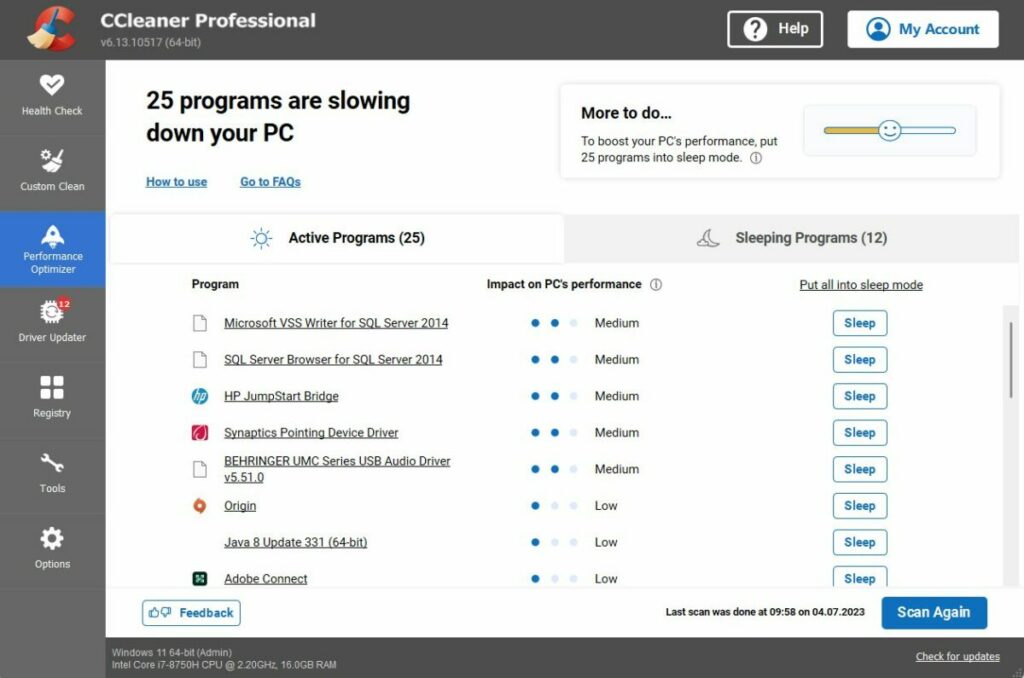Put Origin into sleep mode

pyautogui.click(x=859, y=506)
